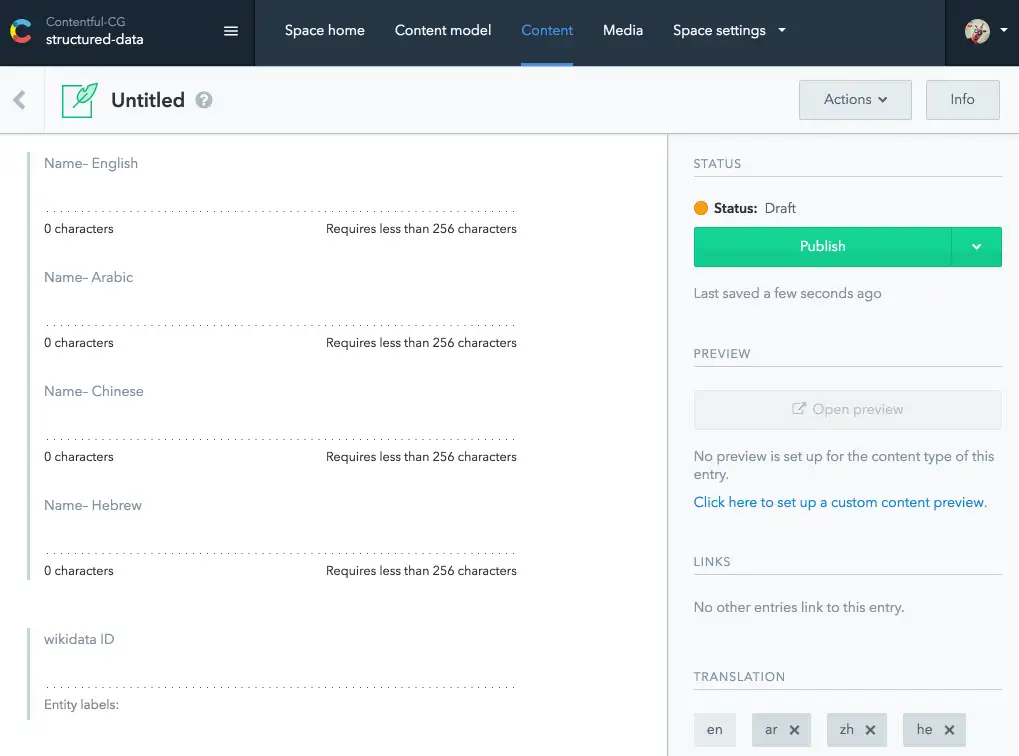Remove the he translation locale
The height and width of the screenshot is (756, 1019).
tap(949, 730)
